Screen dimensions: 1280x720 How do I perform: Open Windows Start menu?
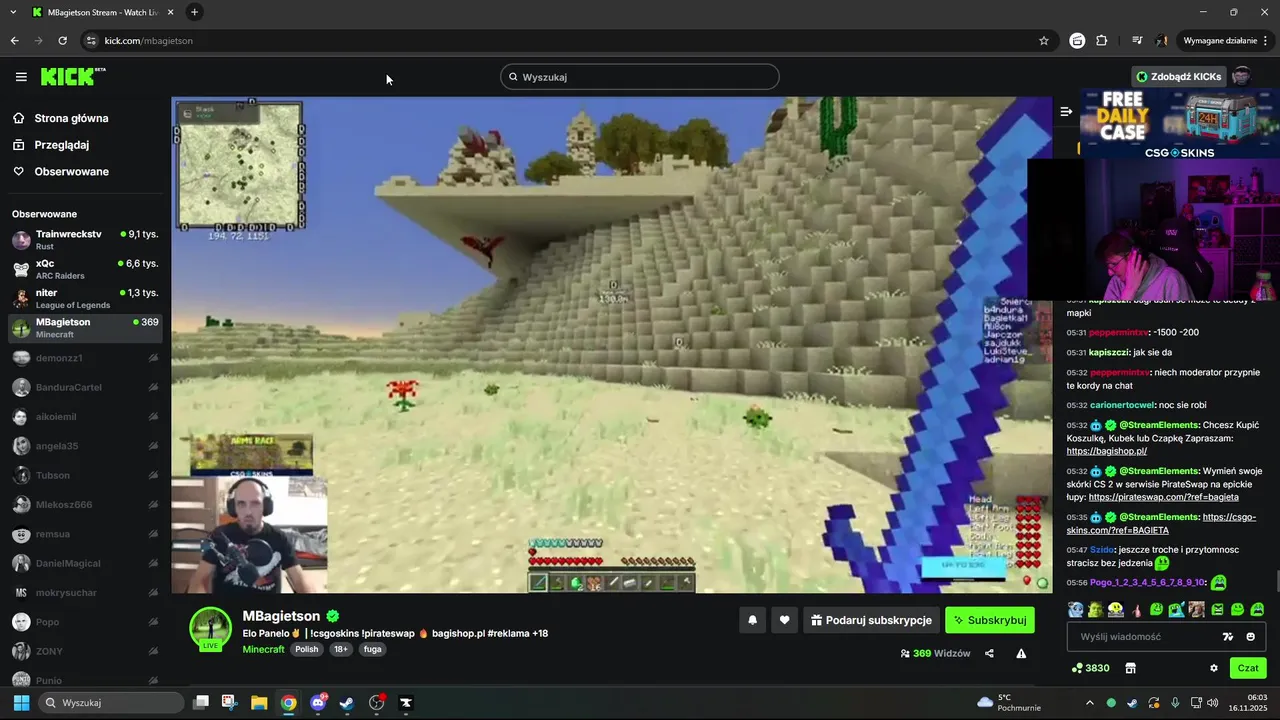[x=21, y=702]
